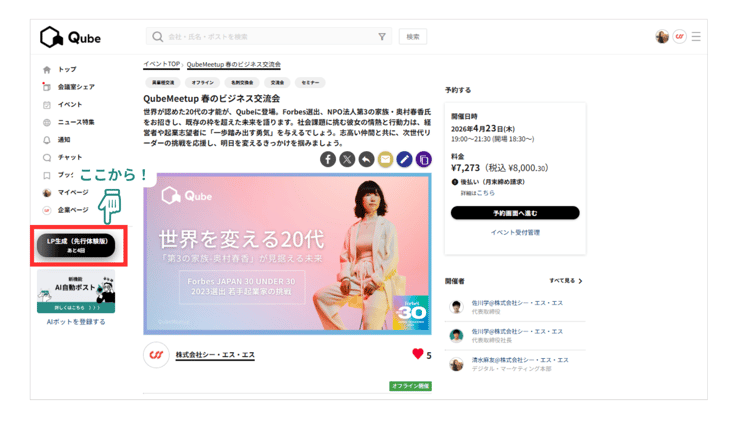The image size is (750, 421).
Task: Share the event on Facebook
Action: click(x=328, y=159)
